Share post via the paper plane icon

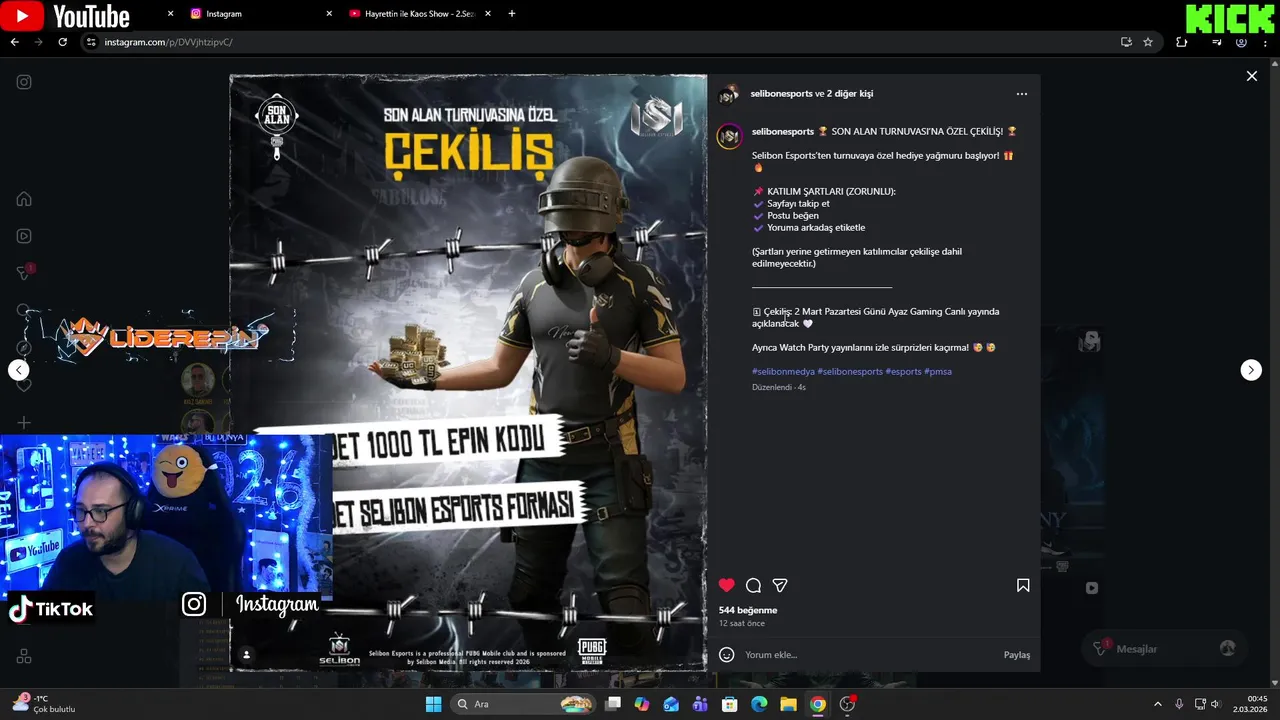click(x=780, y=585)
